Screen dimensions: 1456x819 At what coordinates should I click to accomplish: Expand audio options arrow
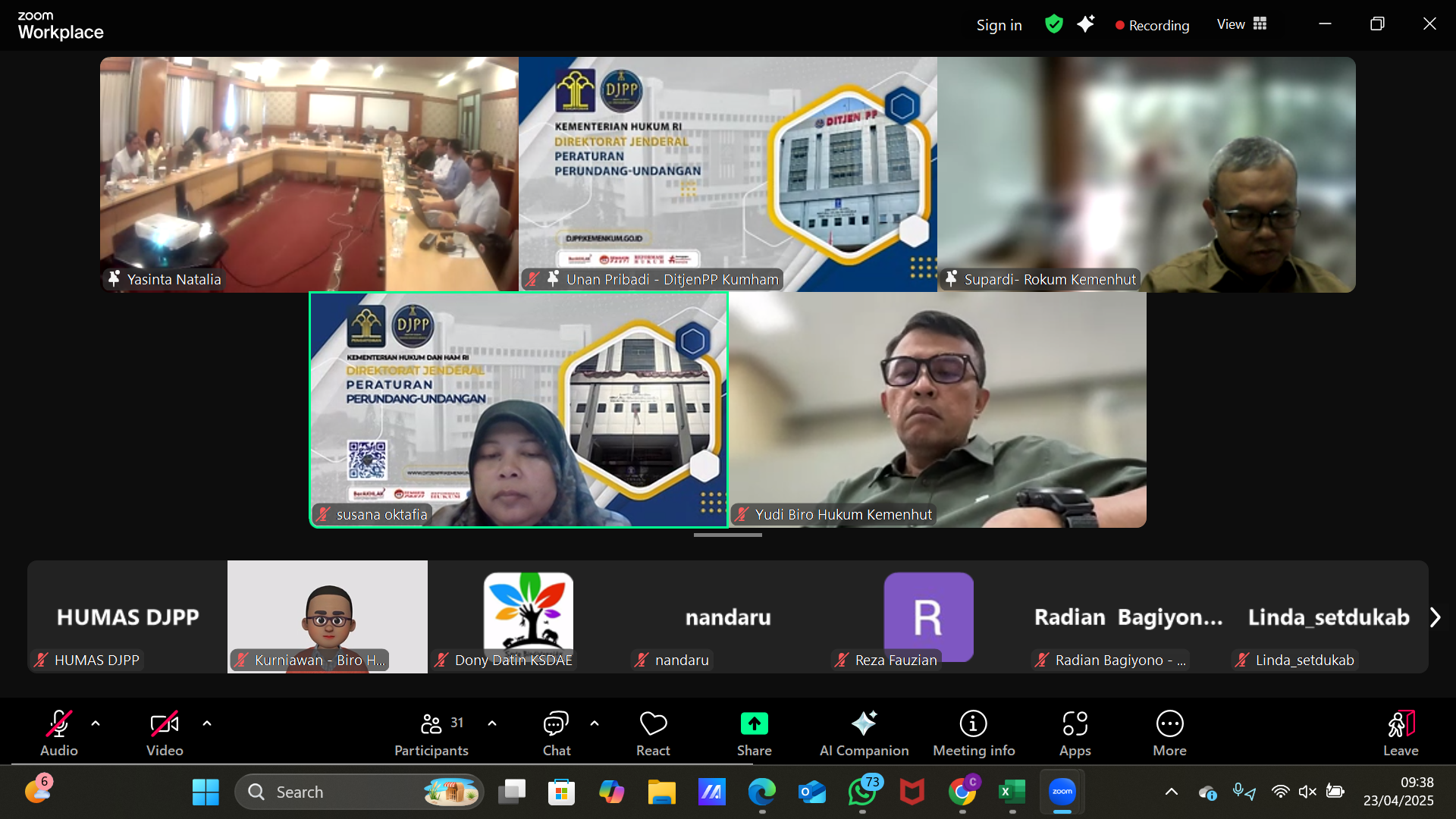pyautogui.click(x=96, y=723)
